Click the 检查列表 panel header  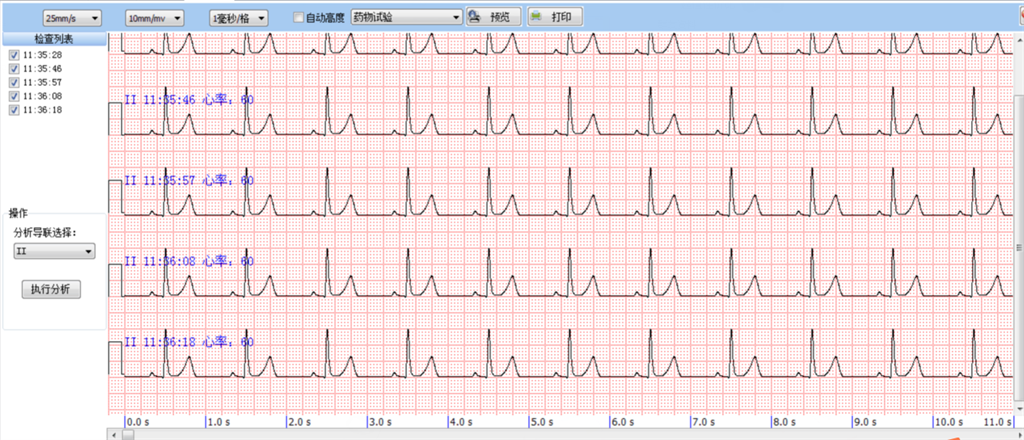coord(54,38)
